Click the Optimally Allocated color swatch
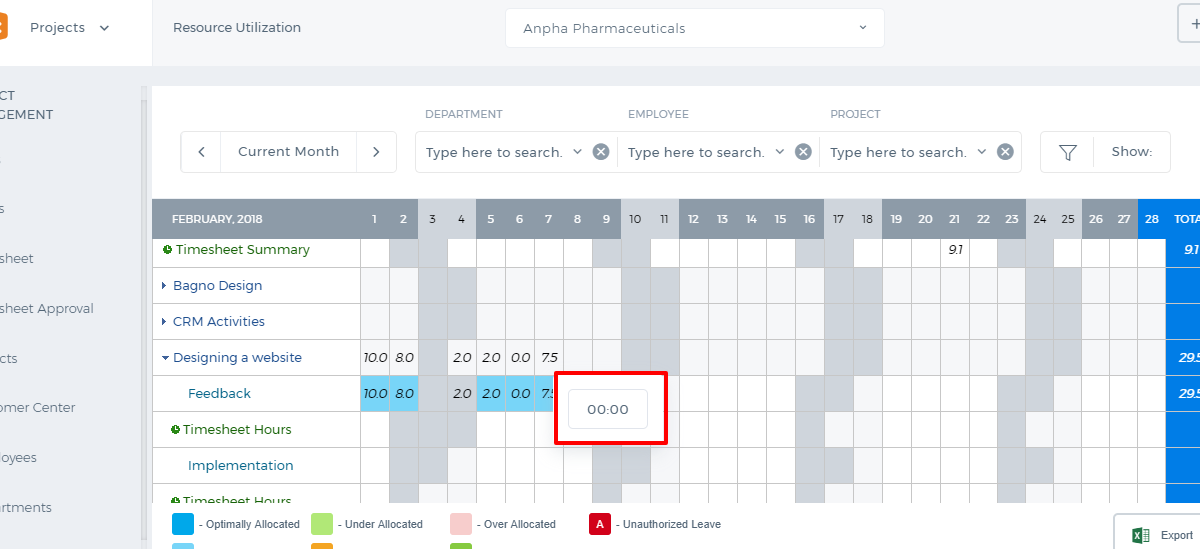The width and height of the screenshot is (1200, 549). pyautogui.click(x=183, y=524)
